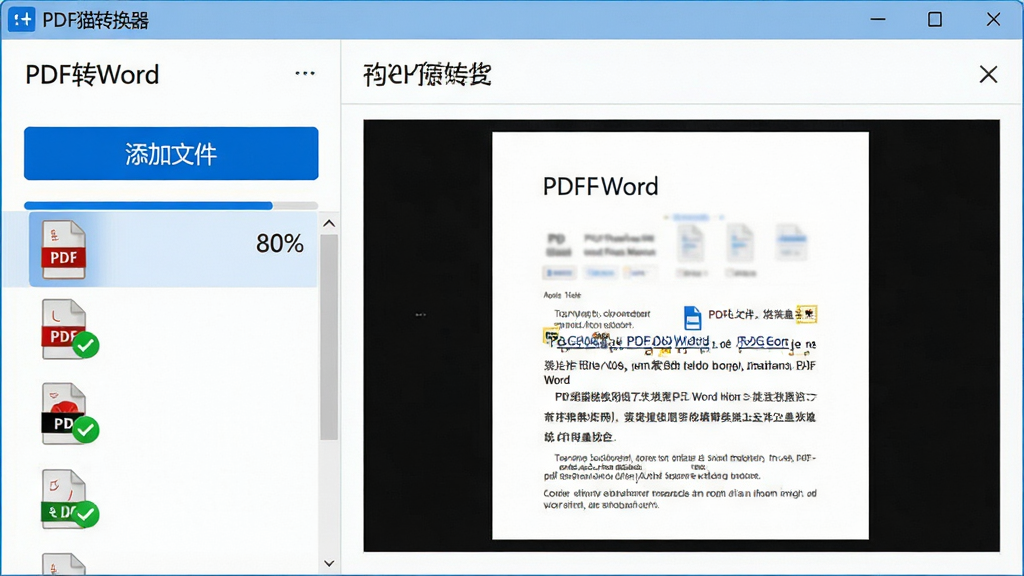
Task: Click the 80% progress text
Action: tap(280, 244)
